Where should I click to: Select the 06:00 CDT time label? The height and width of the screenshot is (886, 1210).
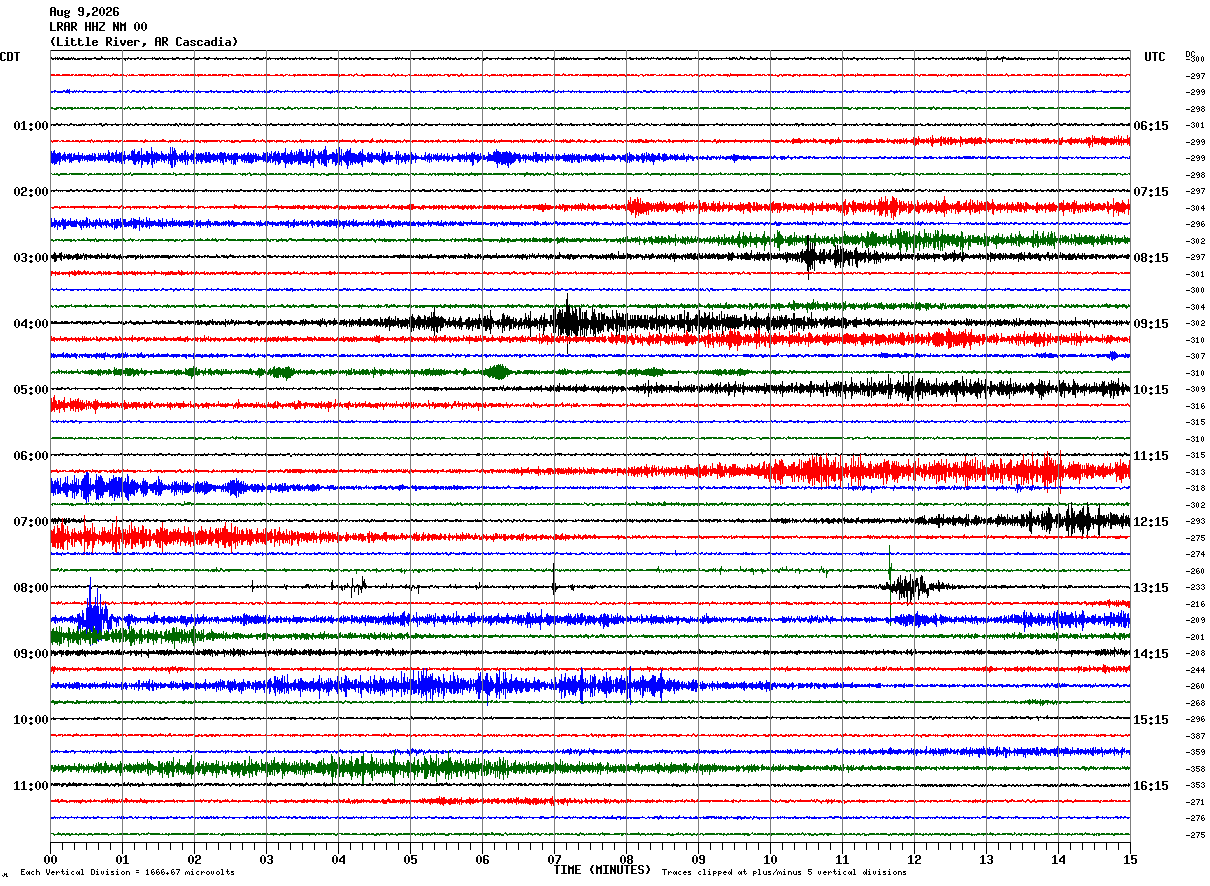[x=31, y=456]
